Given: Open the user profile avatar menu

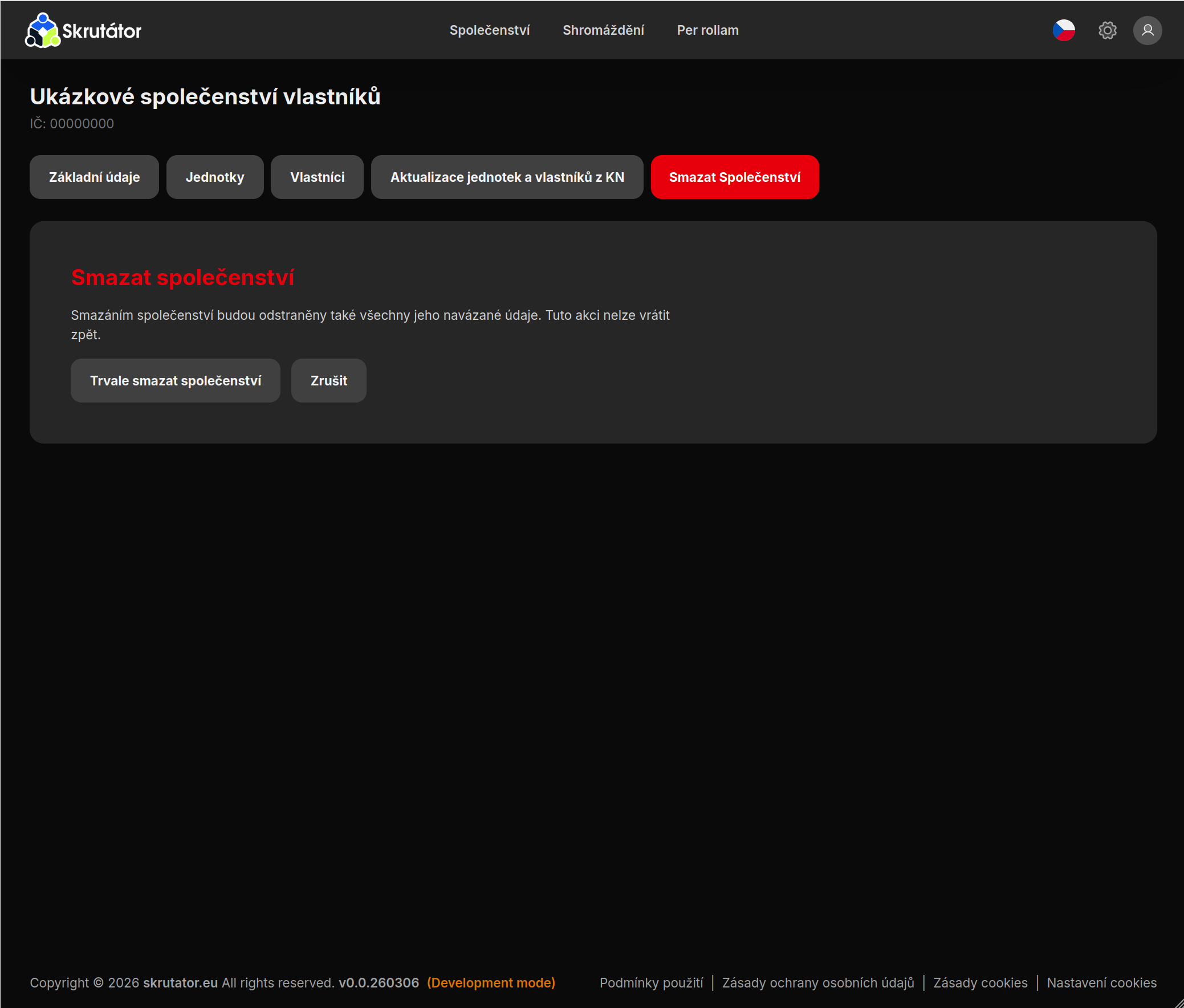Looking at the screenshot, I should pos(1147,30).
